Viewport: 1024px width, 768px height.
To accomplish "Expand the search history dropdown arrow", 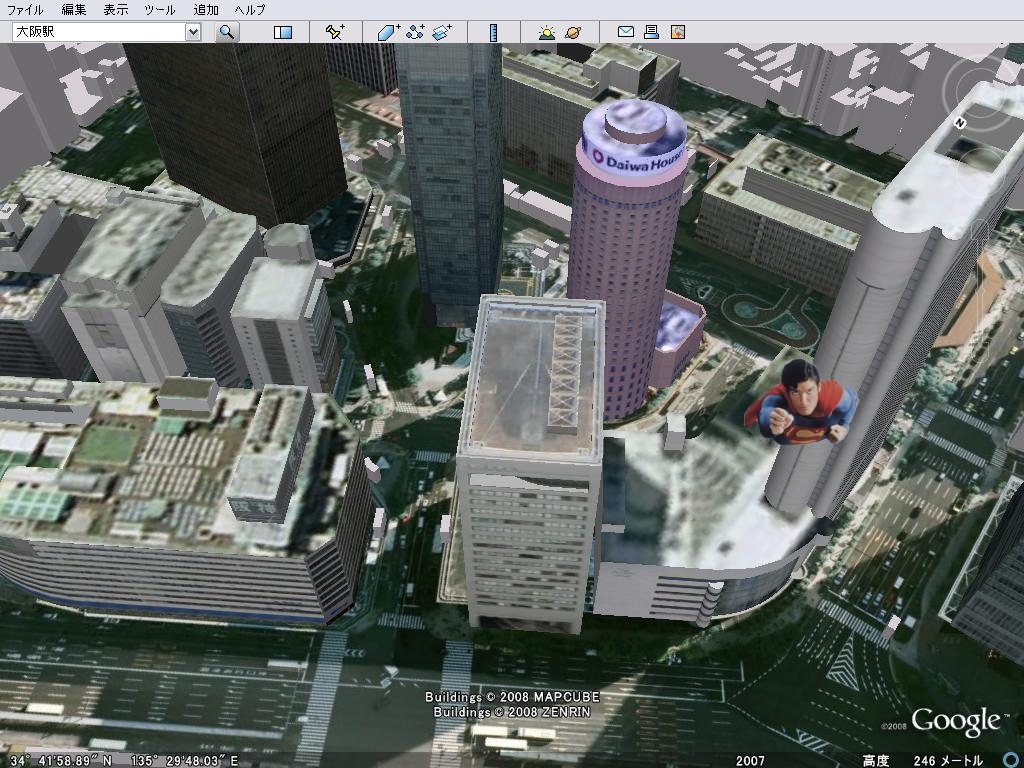I will (x=193, y=31).
